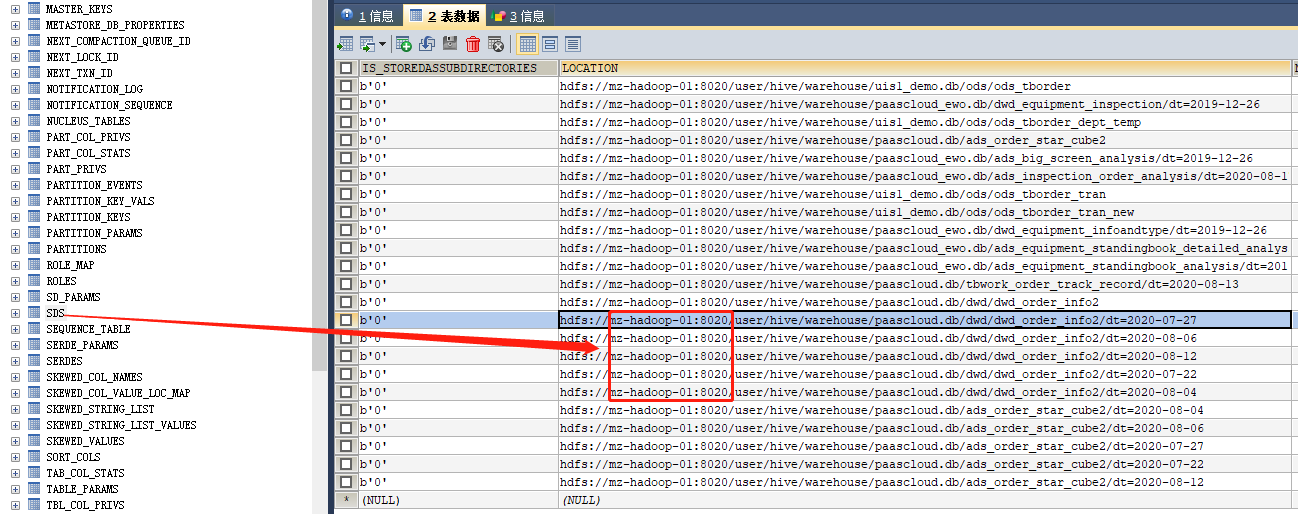
Task: Check the row for ads_order_star_cube2/dt=2020-08-12
Action: [346, 482]
